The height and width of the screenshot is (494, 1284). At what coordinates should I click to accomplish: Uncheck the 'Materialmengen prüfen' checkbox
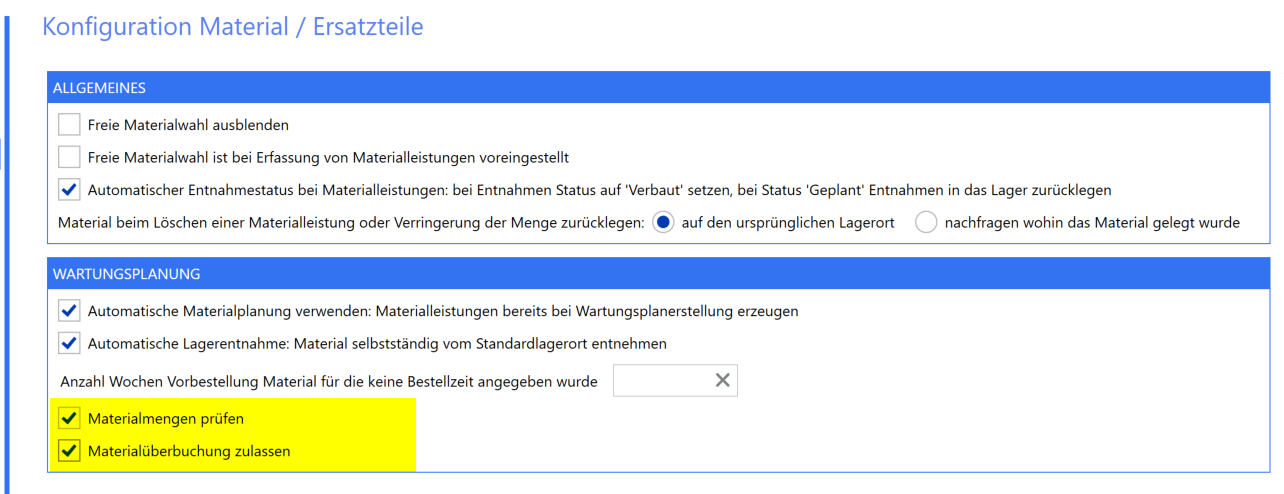pyautogui.click(x=69, y=418)
